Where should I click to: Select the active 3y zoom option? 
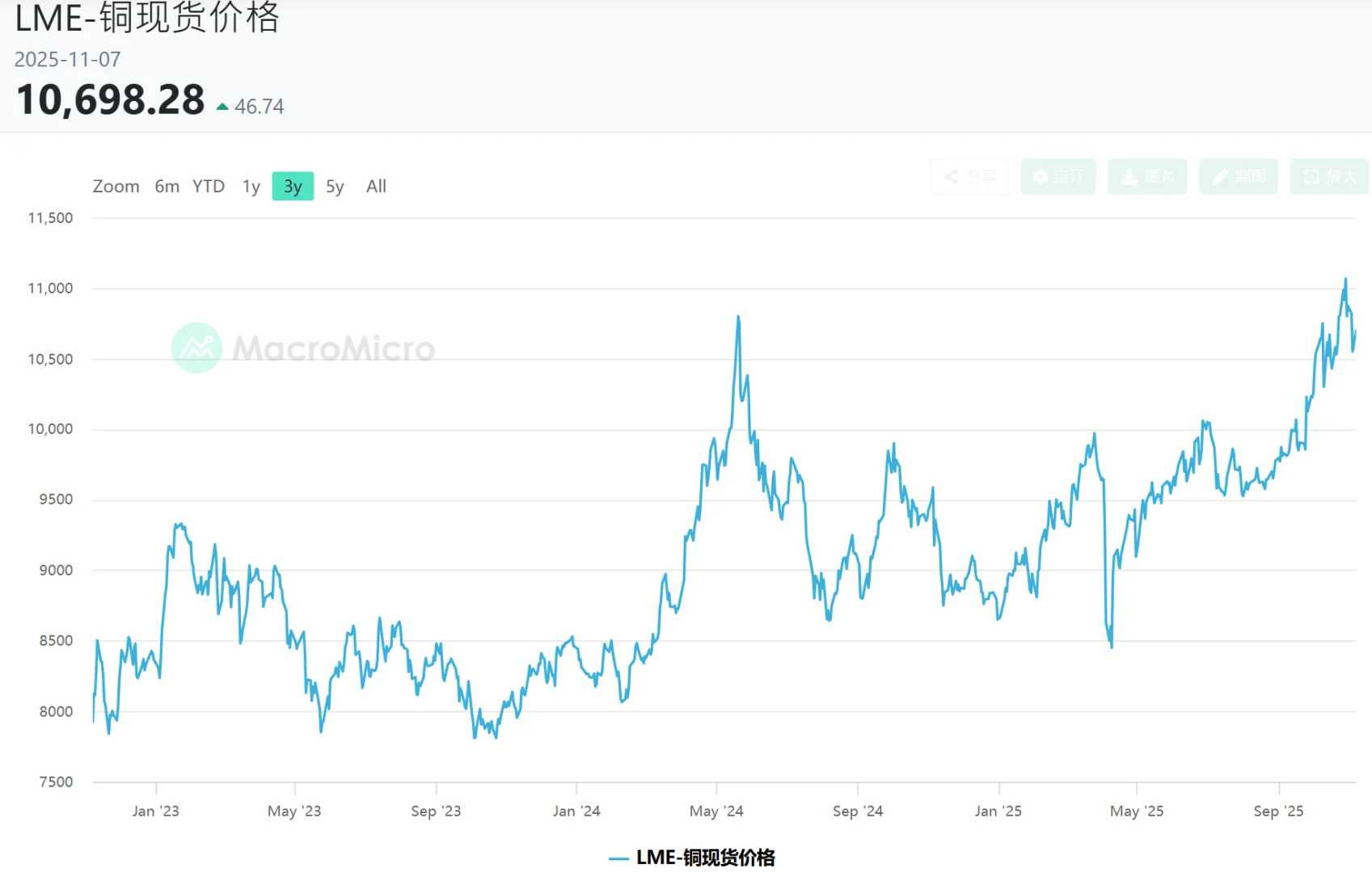pyautogui.click(x=293, y=187)
